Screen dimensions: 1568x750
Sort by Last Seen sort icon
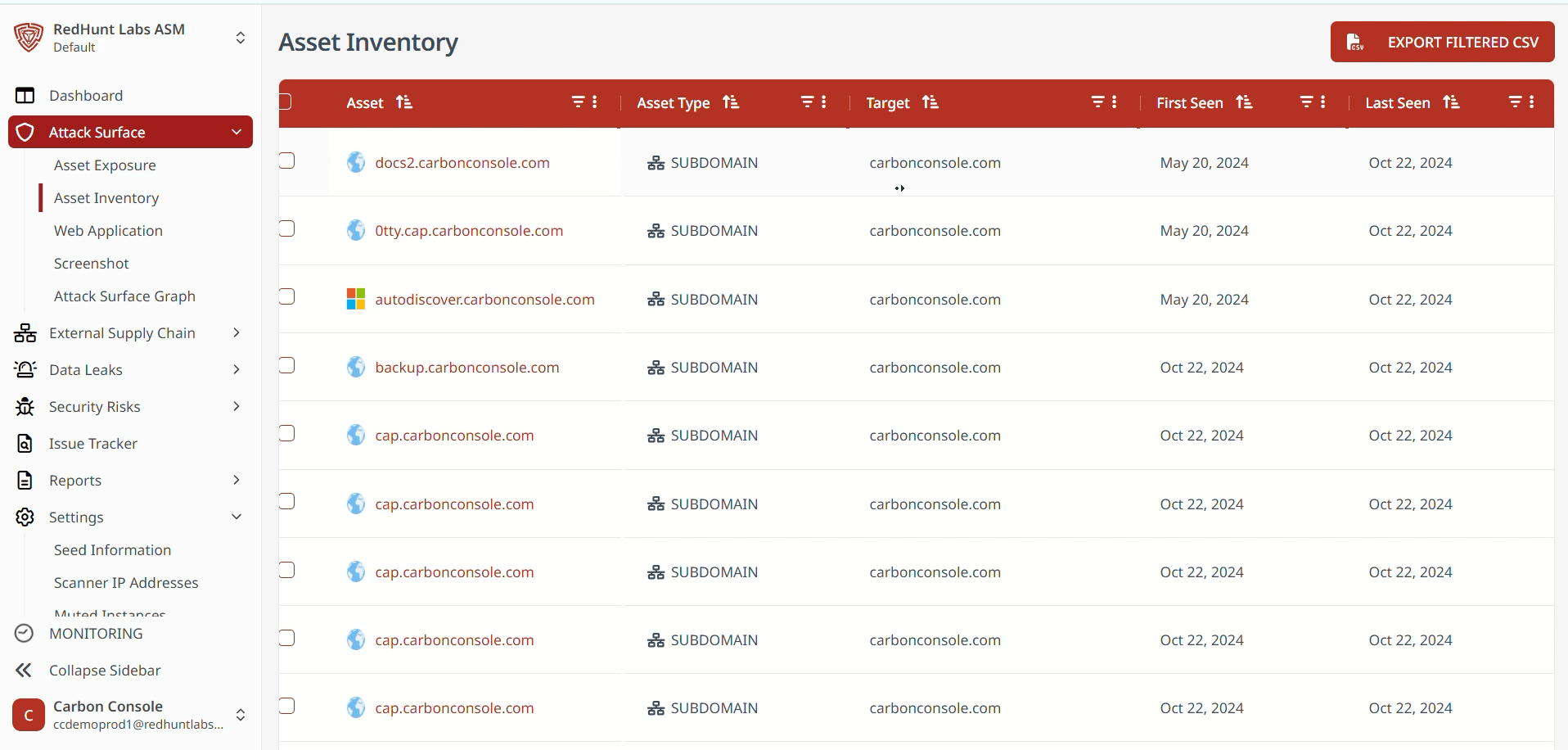[x=1452, y=102]
